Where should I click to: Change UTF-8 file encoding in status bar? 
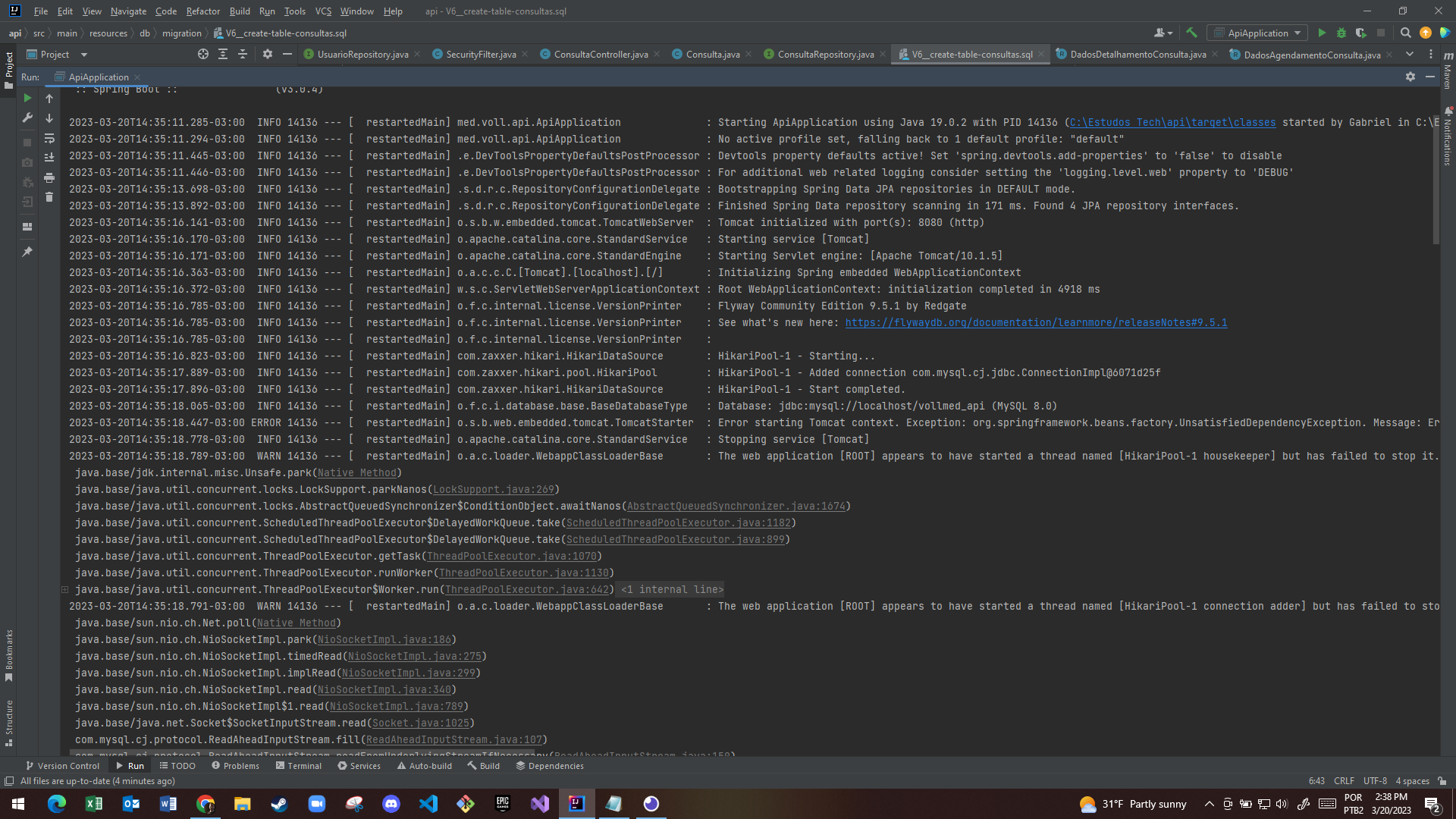pos(1375,781)
